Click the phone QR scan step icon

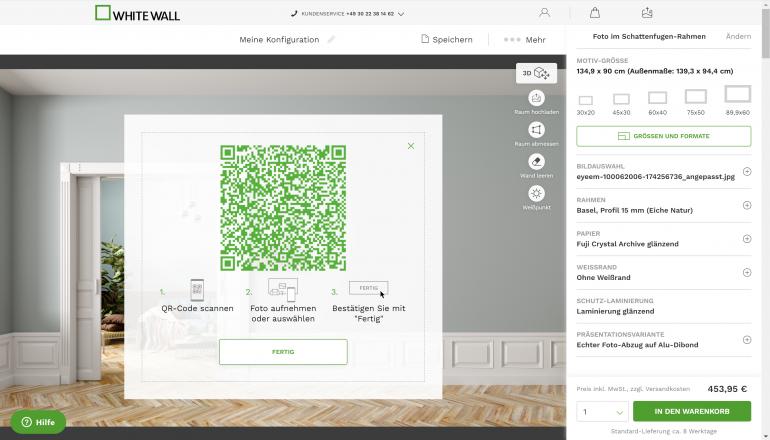(197, 290)
